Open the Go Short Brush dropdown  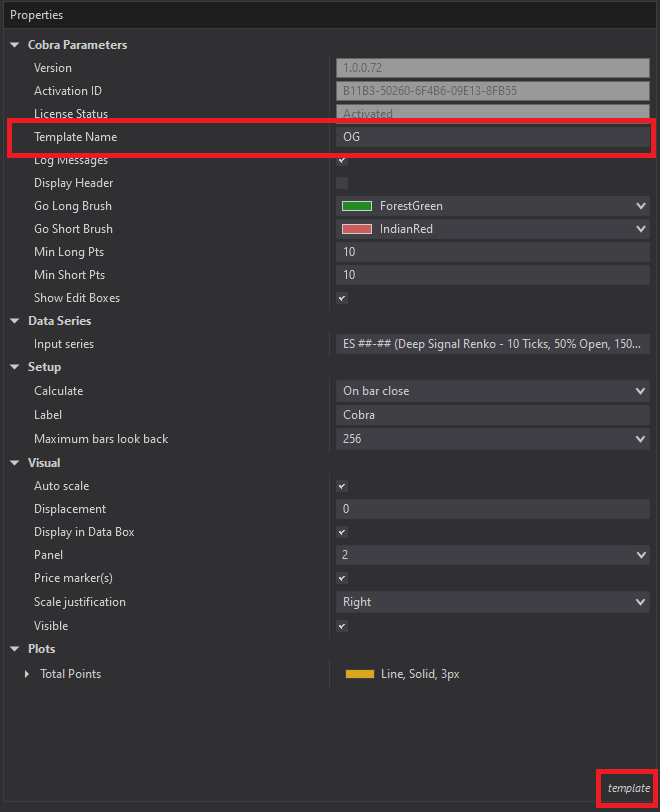[641, 229]
